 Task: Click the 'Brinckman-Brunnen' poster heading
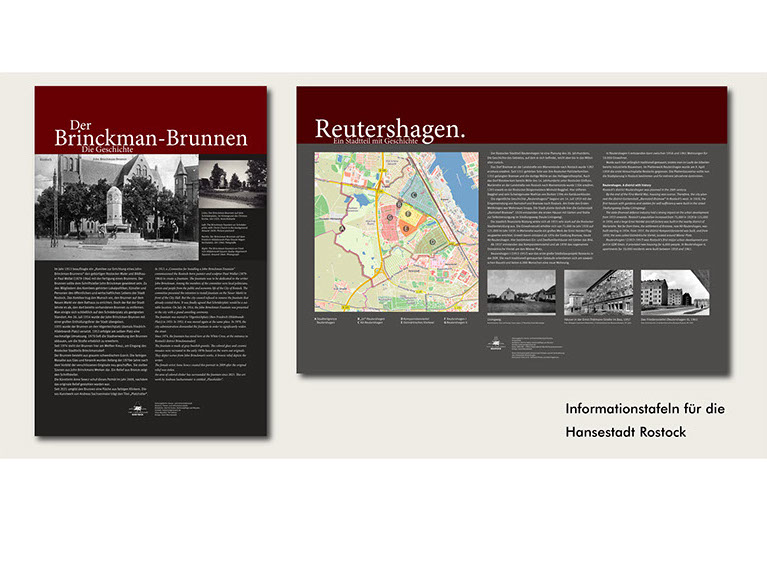[150, 136]
